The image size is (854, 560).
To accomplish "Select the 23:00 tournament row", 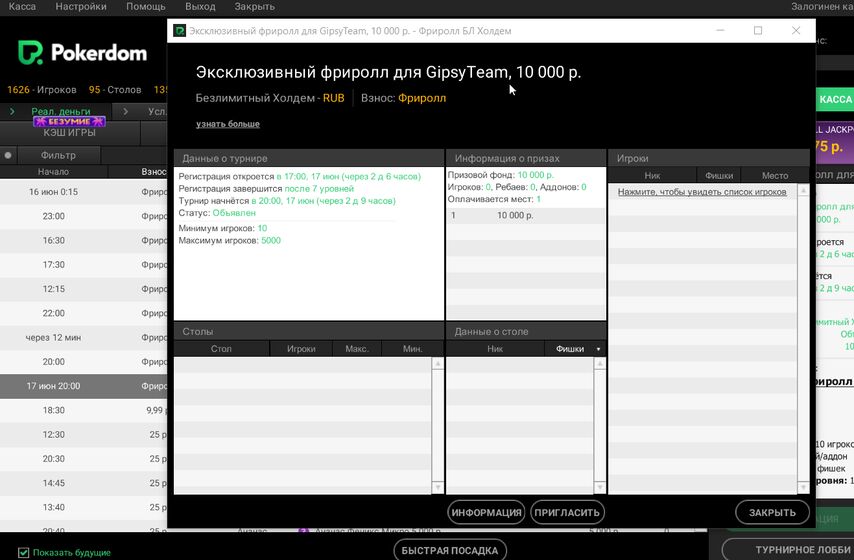I will 83,216.
